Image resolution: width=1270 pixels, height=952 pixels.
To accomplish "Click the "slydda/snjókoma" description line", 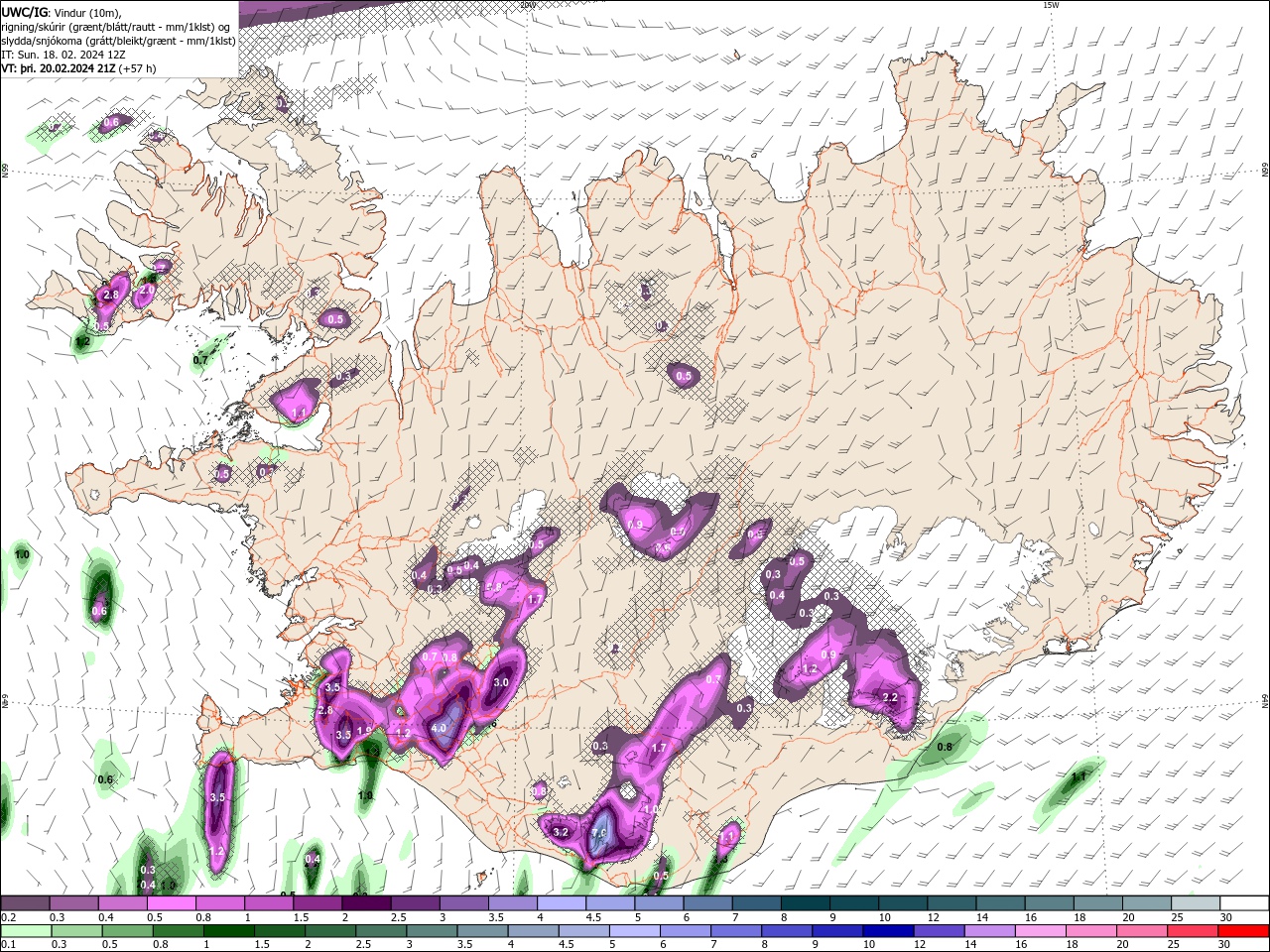I will tap(118, 41).
